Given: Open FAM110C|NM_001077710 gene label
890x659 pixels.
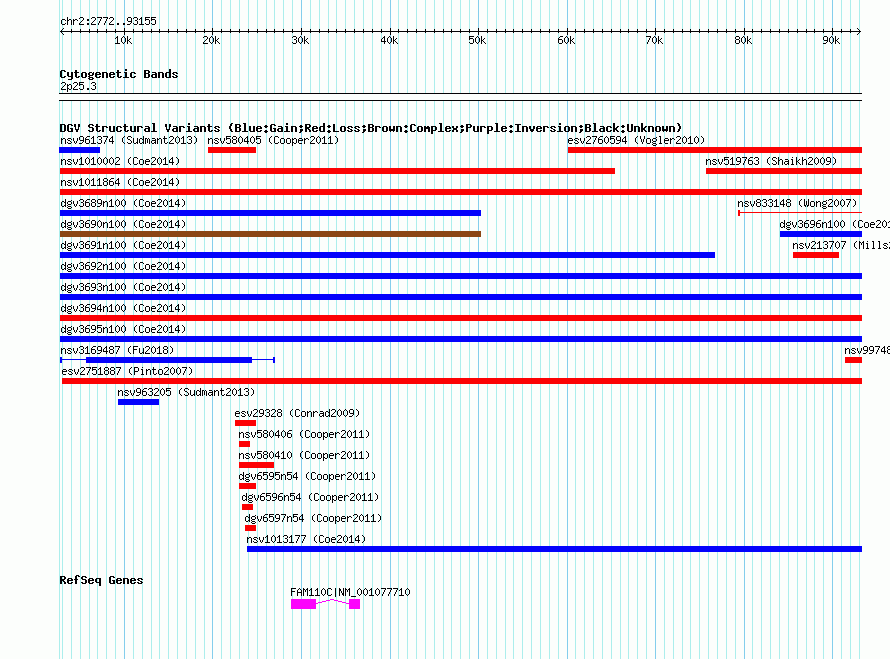Looking at the screenshot, I should (x=350, y=592).
